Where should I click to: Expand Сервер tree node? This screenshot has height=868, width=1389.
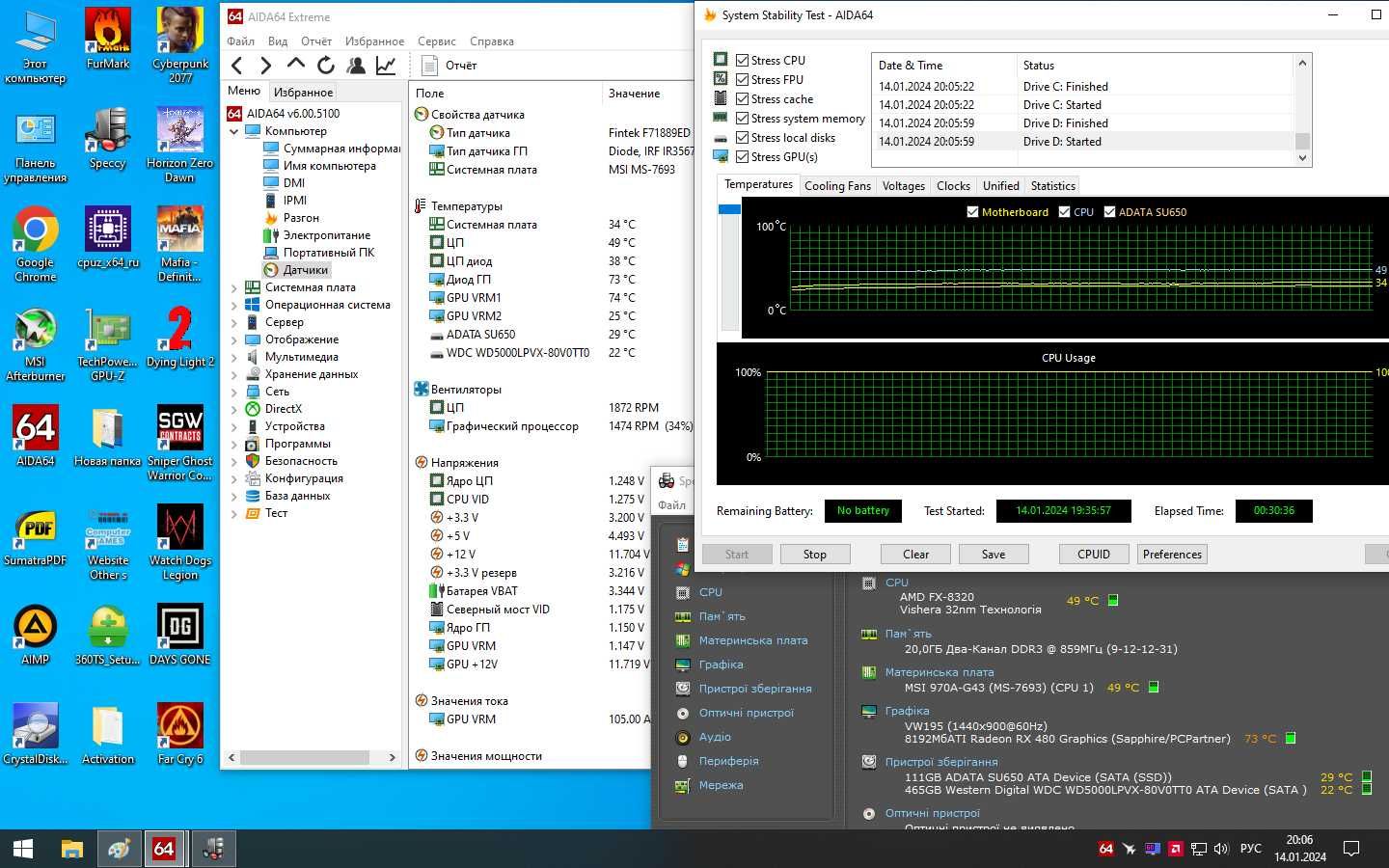pos(233,322)
